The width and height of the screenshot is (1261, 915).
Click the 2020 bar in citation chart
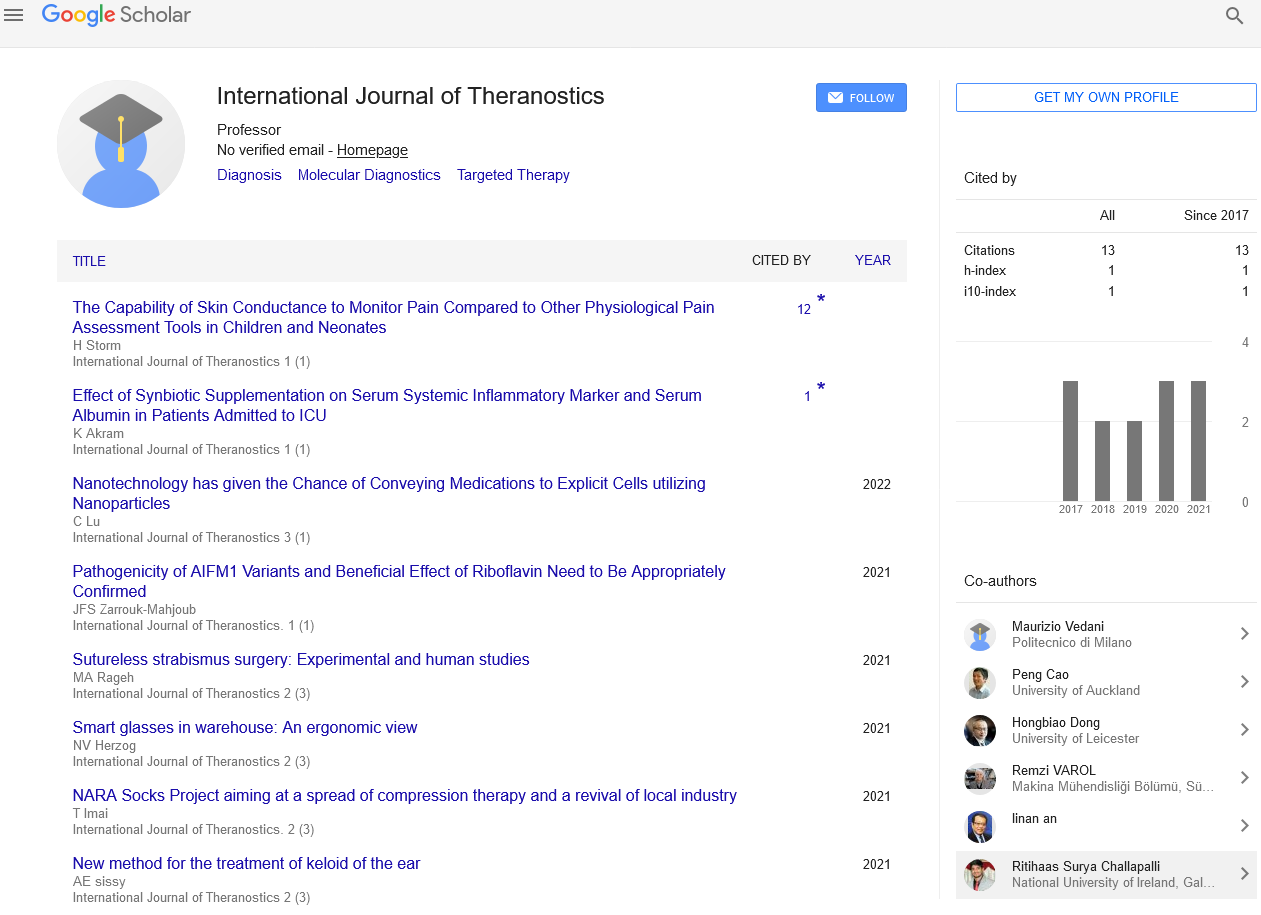tap(1166, 441)
